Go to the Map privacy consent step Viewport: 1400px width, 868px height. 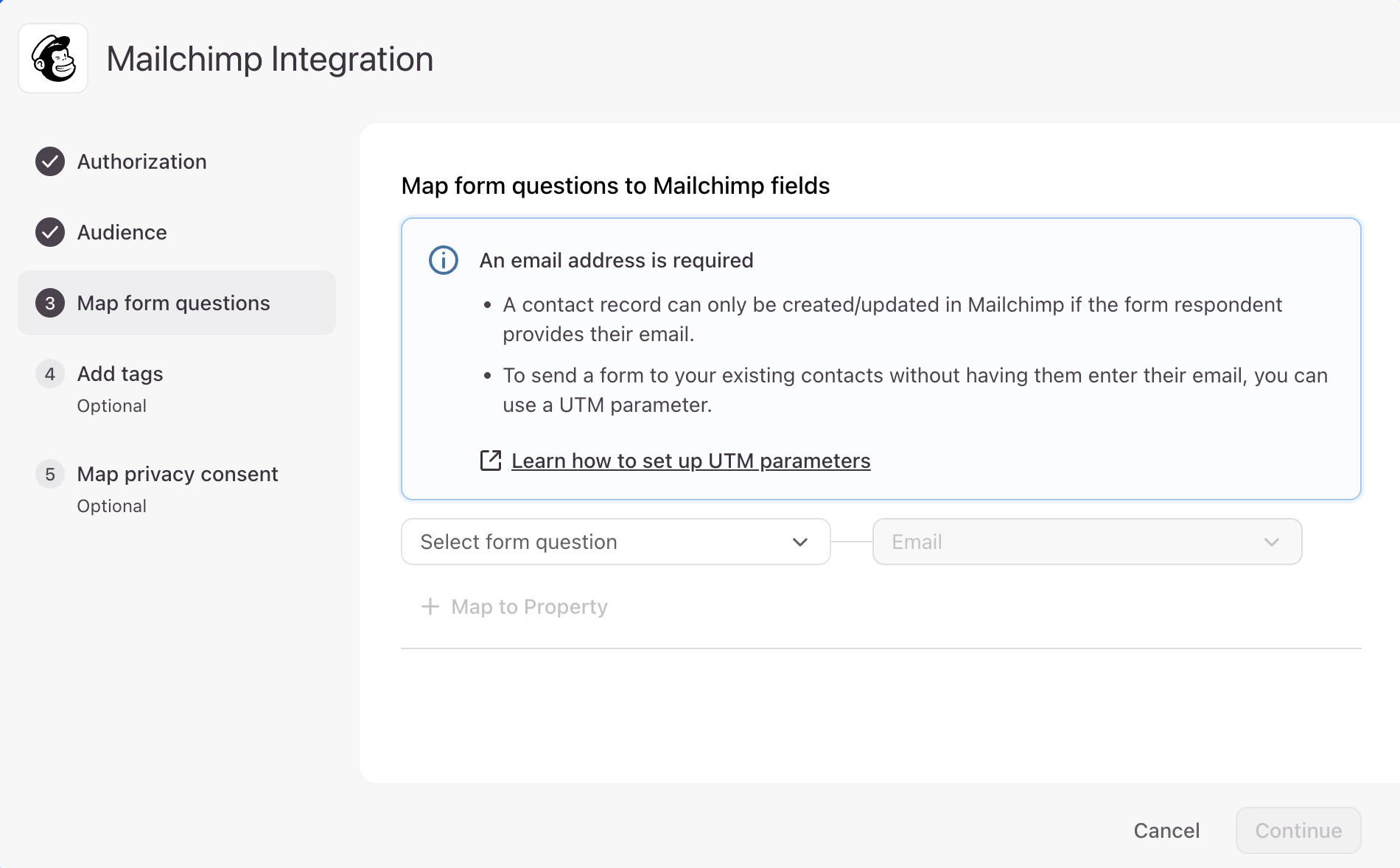point(177,489)
